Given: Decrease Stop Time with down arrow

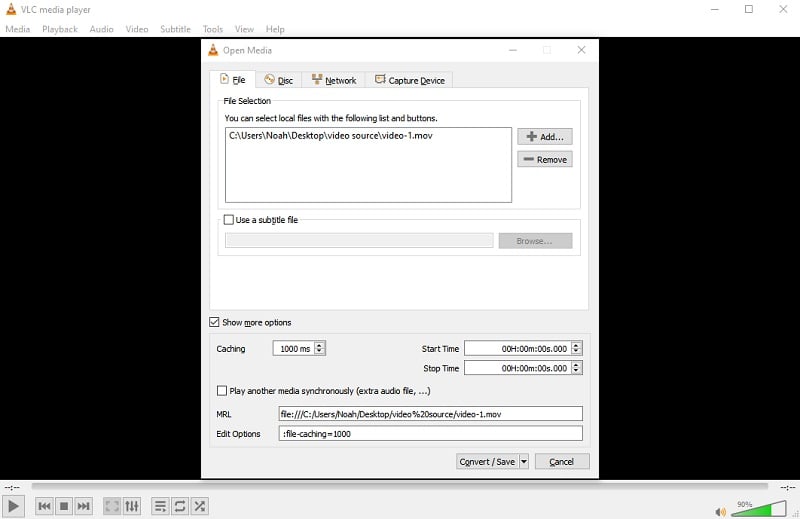Looking at the screenshot, I should tap(577, 372).
